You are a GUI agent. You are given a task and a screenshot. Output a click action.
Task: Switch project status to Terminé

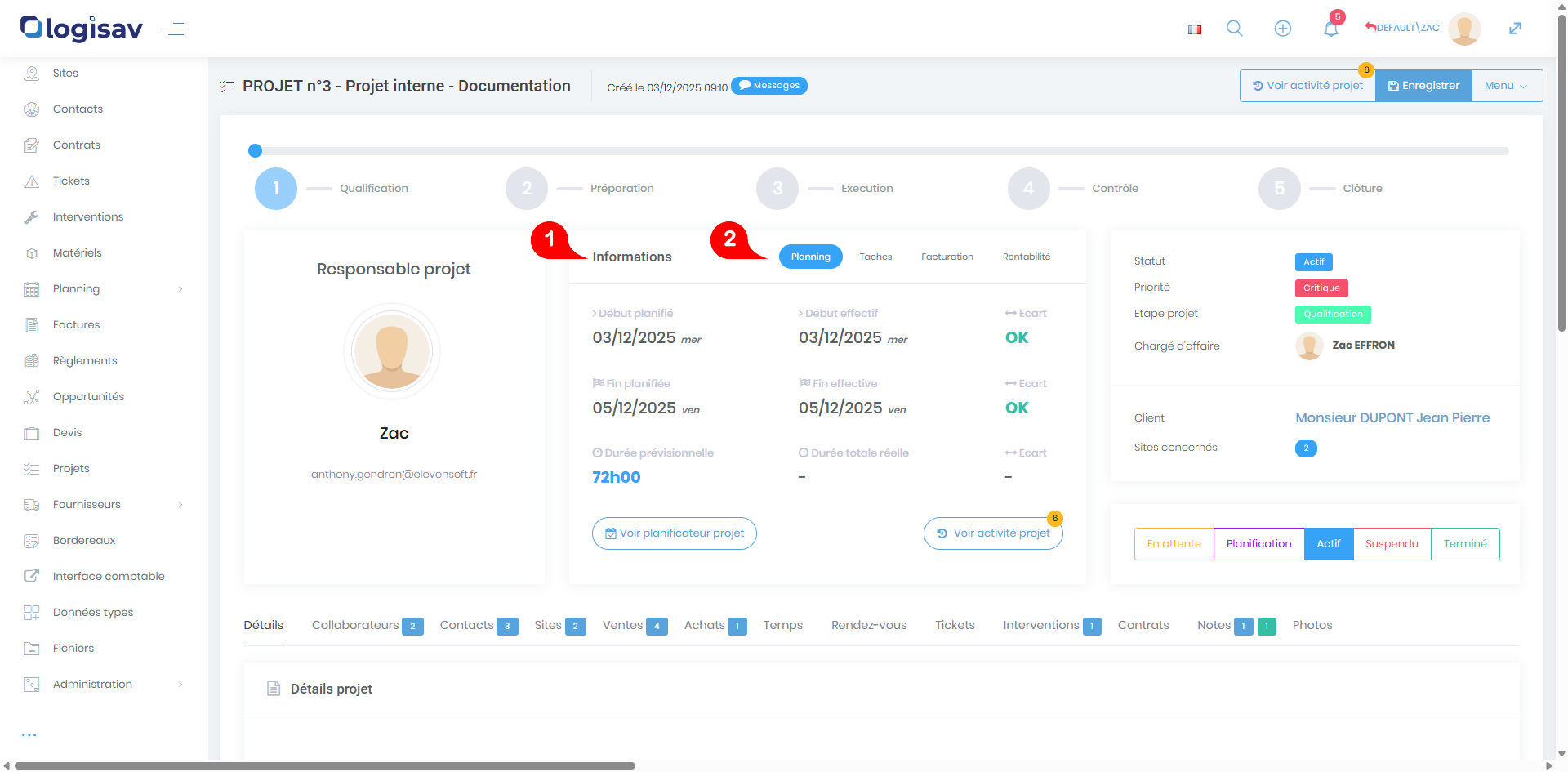coord(1465,544)
